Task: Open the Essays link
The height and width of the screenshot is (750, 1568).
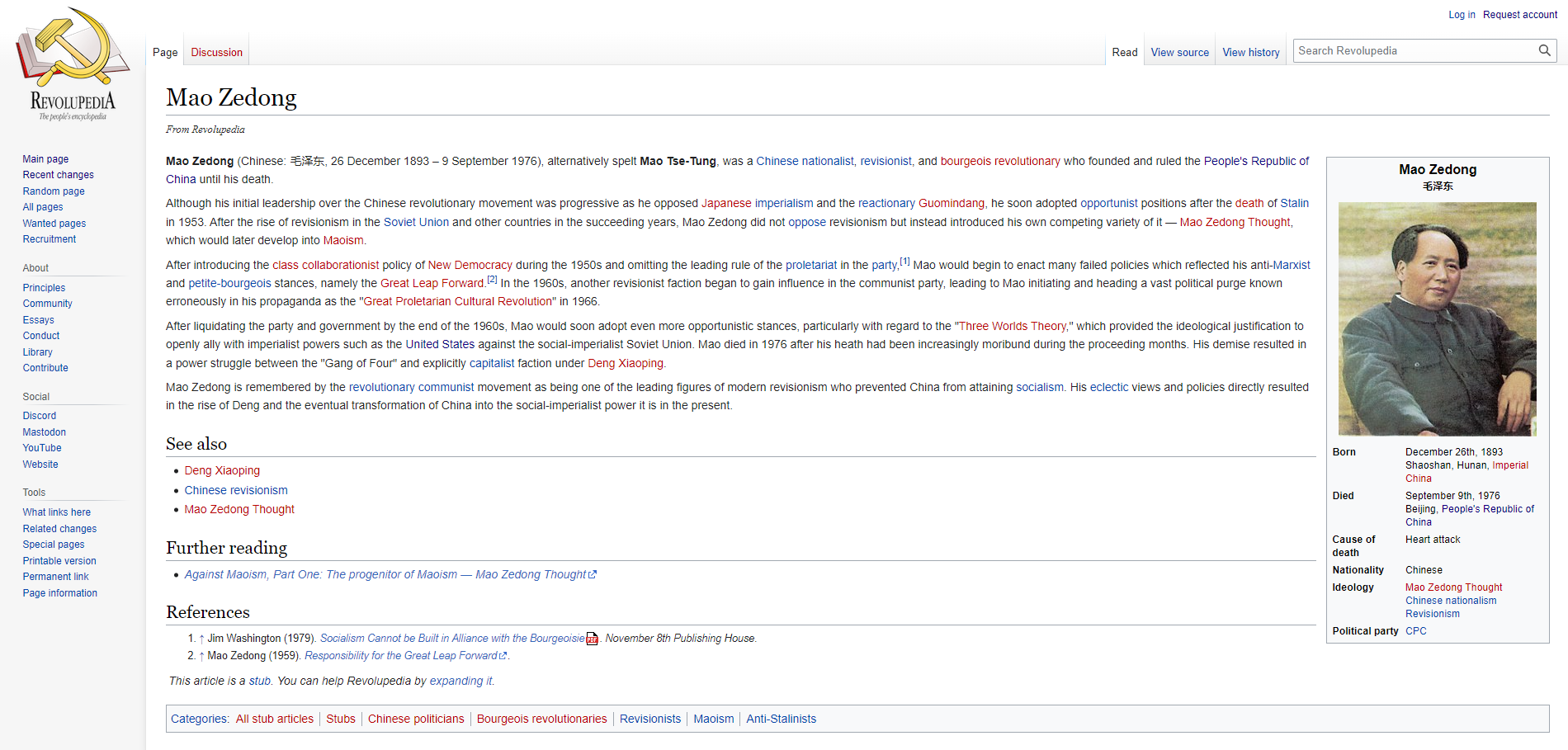Action: click(38, 320)
